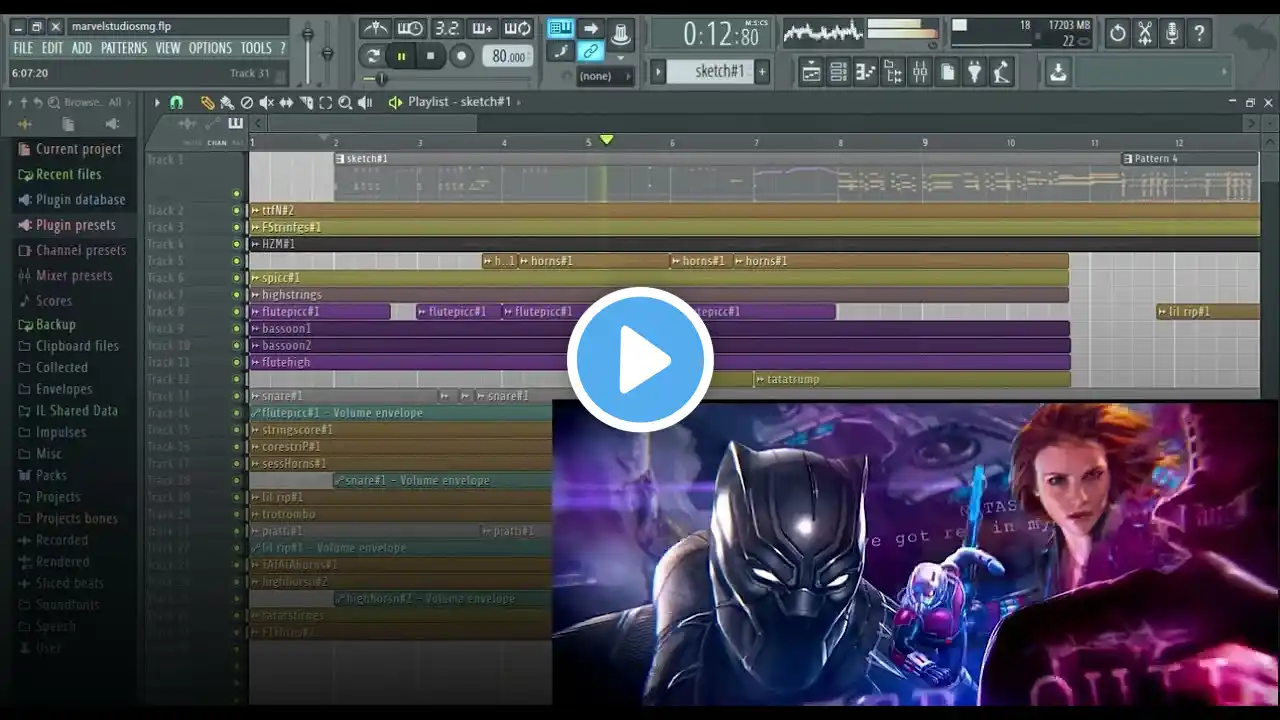This screenshot has width=1280, height=720.
Task: Expand the Clipboard files browser folder
Action: pos(69,346)
